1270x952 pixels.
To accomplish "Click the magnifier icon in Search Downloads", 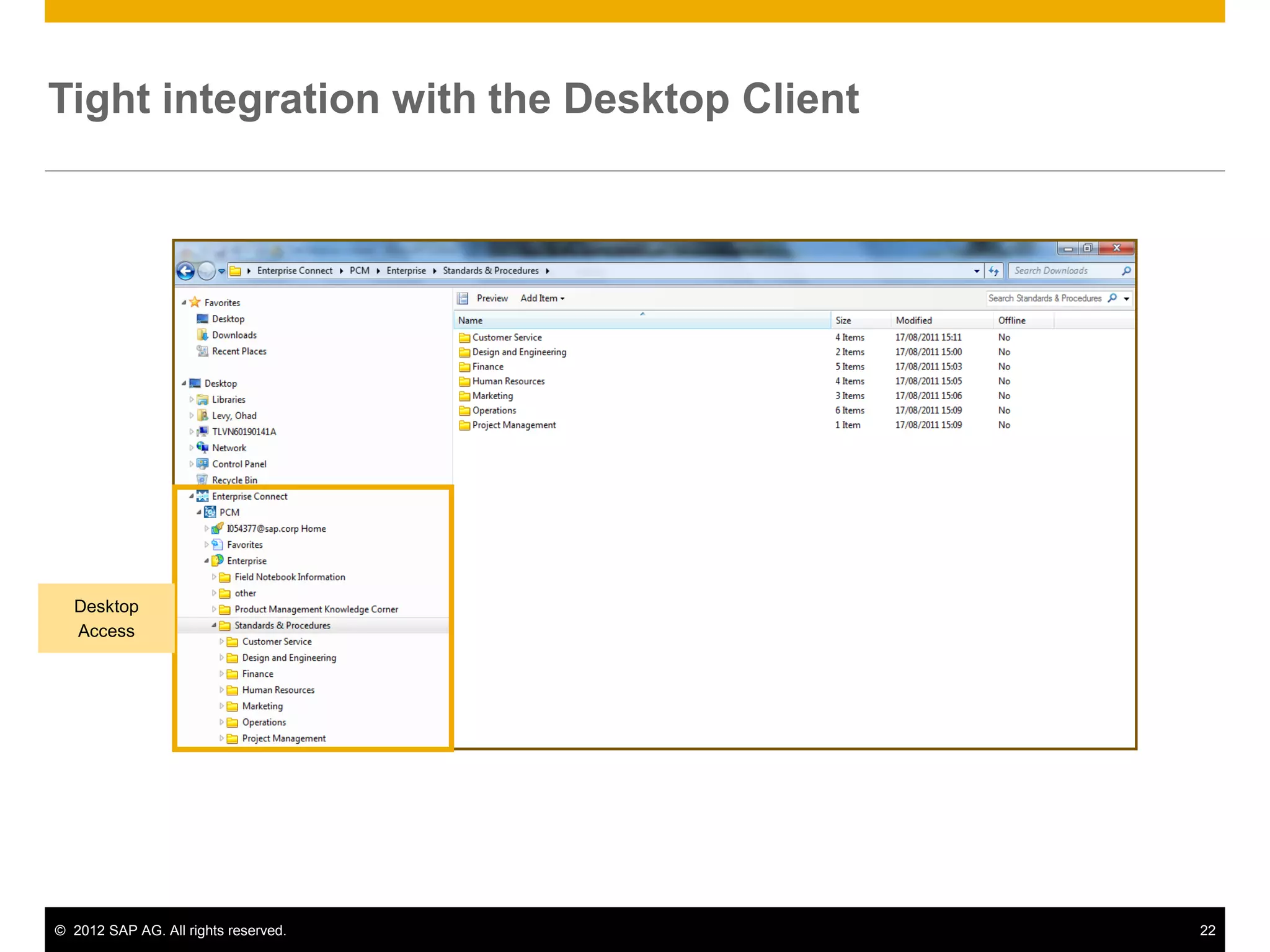I will pyautogui.click(x=1126, y=271).
